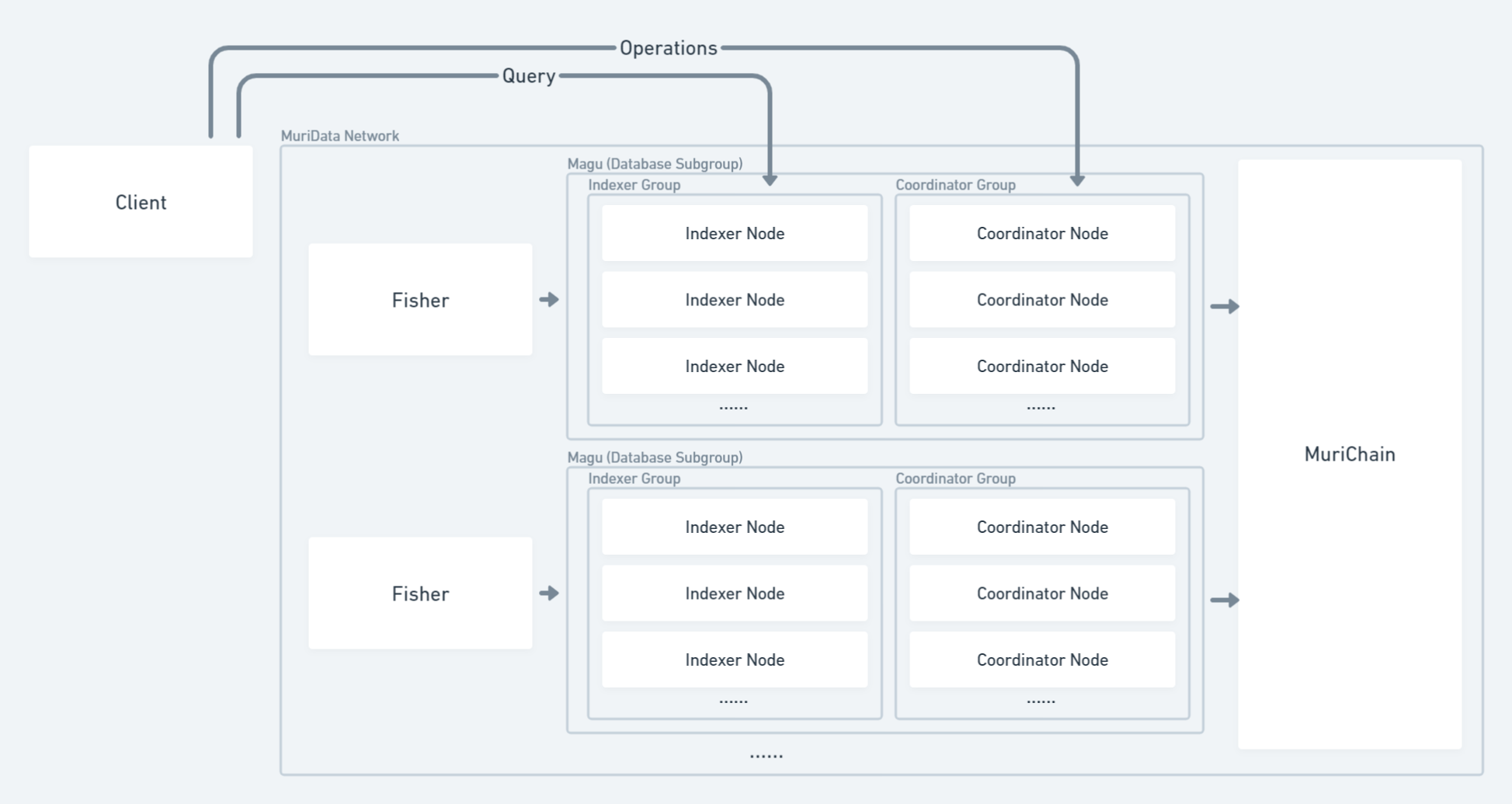Viewport: 1512px width, 804px height.
Task: Pick the middle Coordinator Node in the upper subgroup
Action: pos(1042,300)
